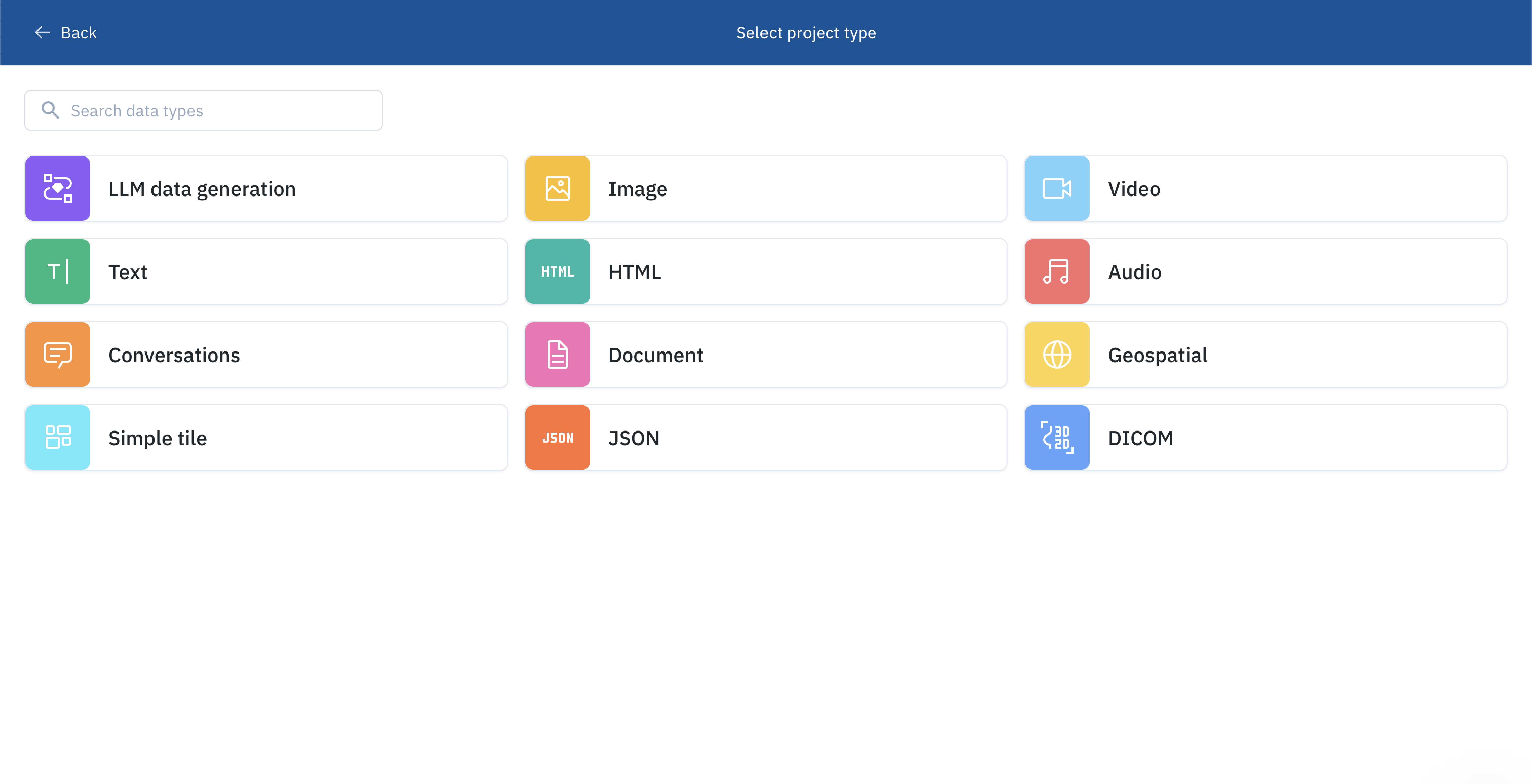1532x784 pixels.
Task: Select the red Audio music note icon
Action: [1057, 272]
